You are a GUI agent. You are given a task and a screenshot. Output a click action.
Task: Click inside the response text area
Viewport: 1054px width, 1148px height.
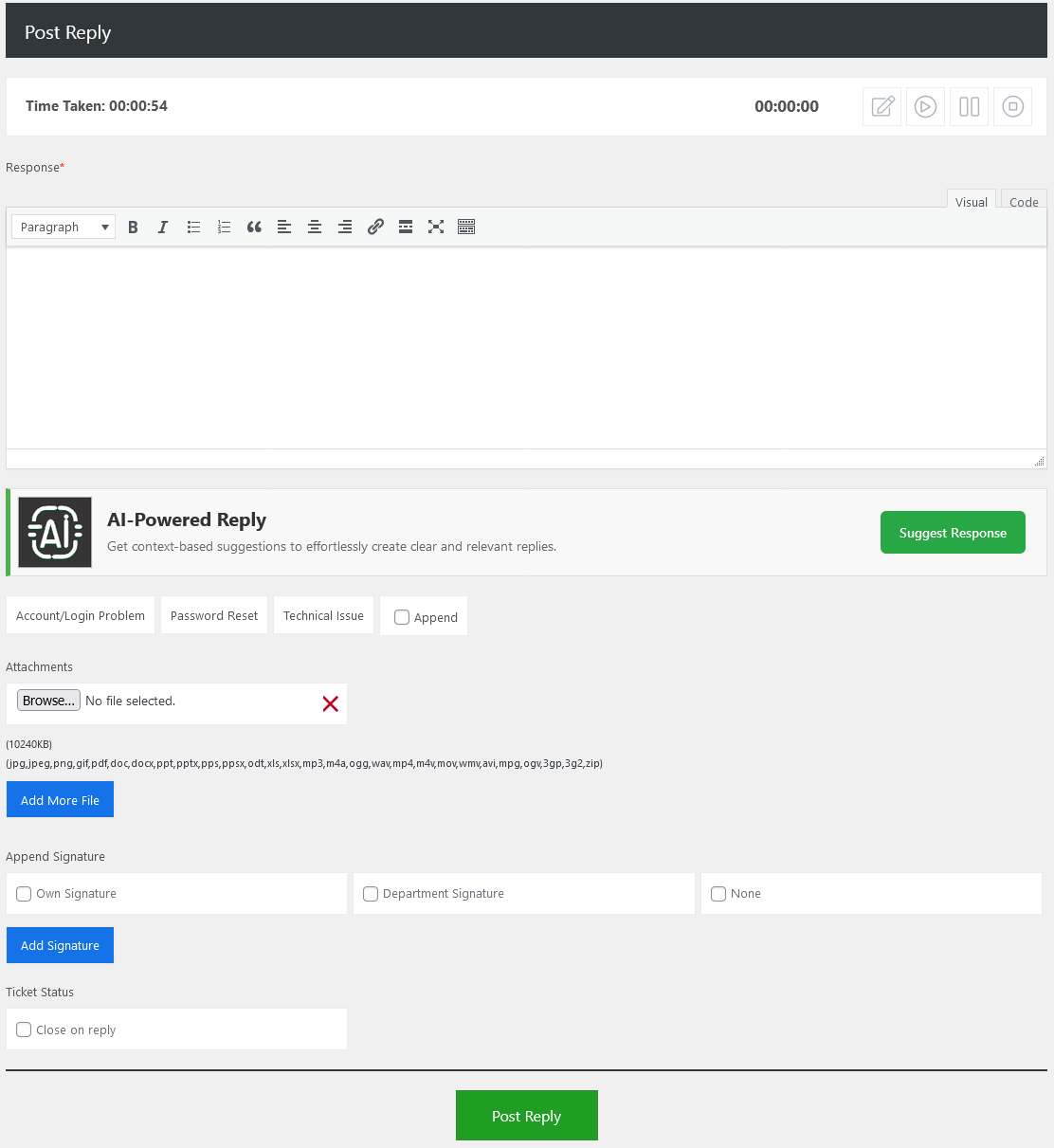click(526, 348)
